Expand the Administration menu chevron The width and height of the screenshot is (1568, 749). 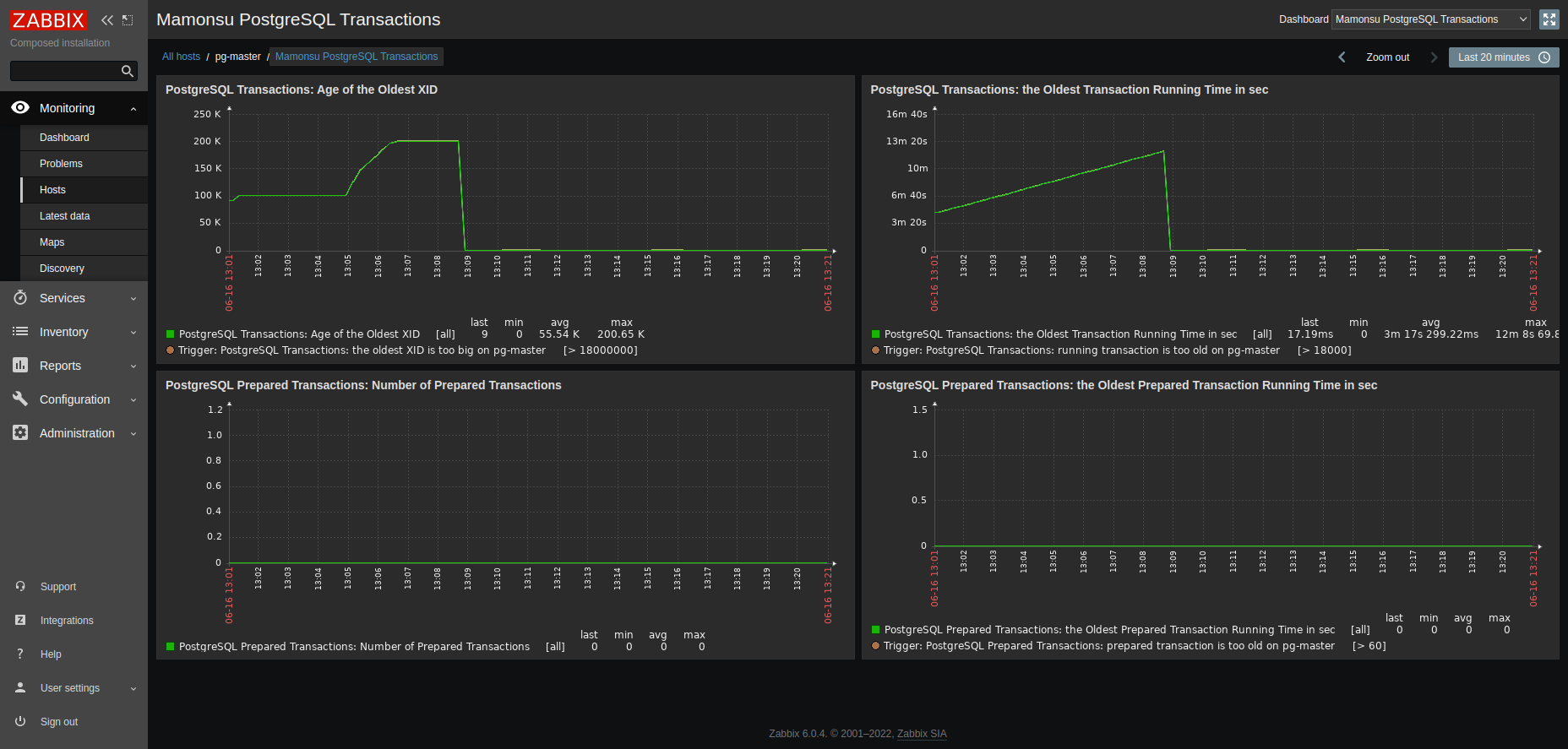133,434
